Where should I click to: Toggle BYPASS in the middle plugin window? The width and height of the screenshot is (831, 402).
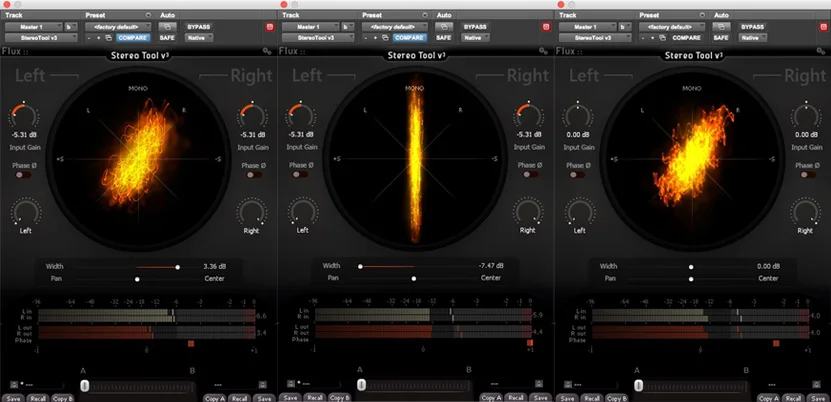(x=475, y=26)
